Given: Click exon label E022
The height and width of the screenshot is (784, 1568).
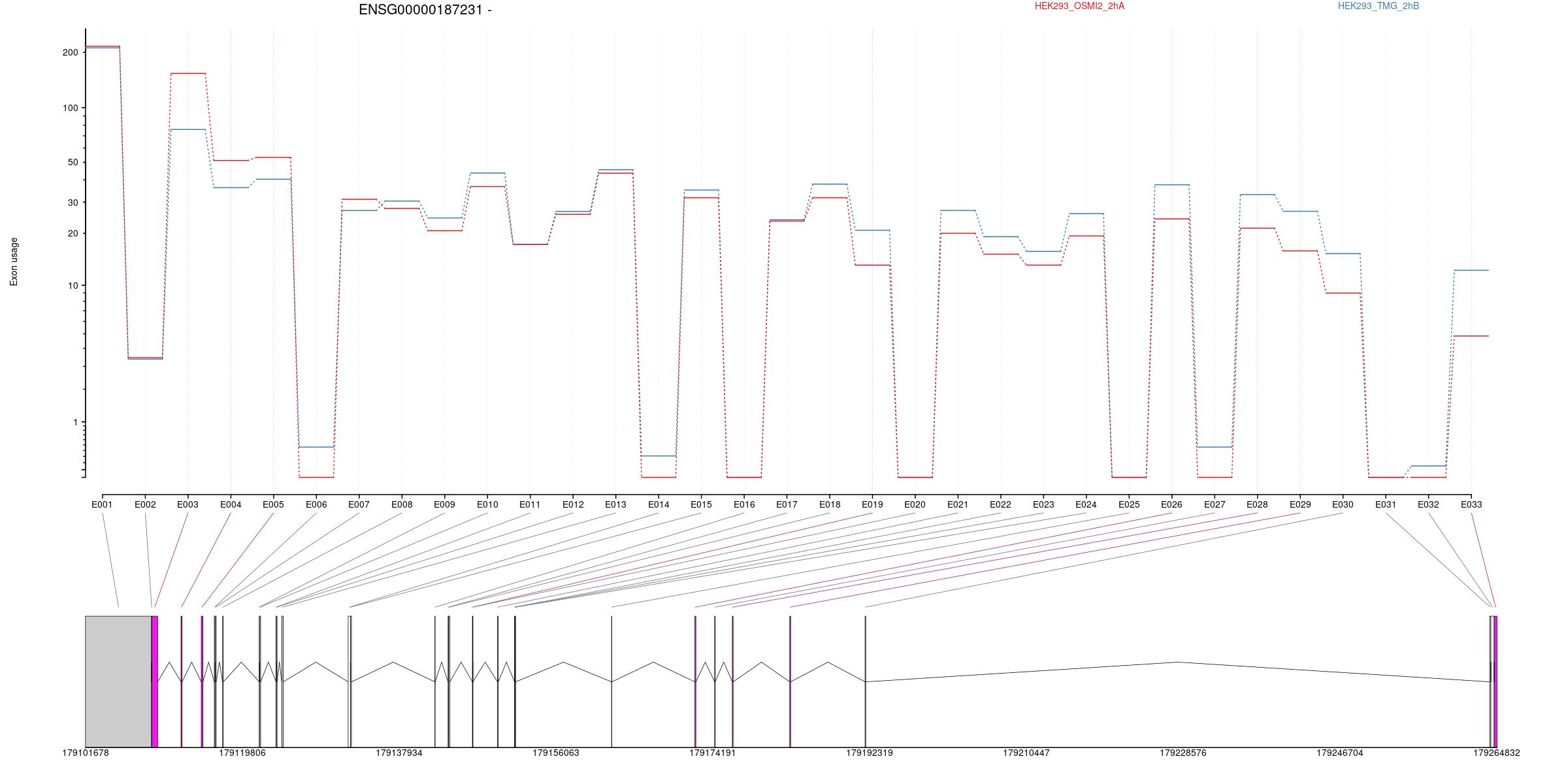Looking at the screenshot, I should tap(1000, 504).
